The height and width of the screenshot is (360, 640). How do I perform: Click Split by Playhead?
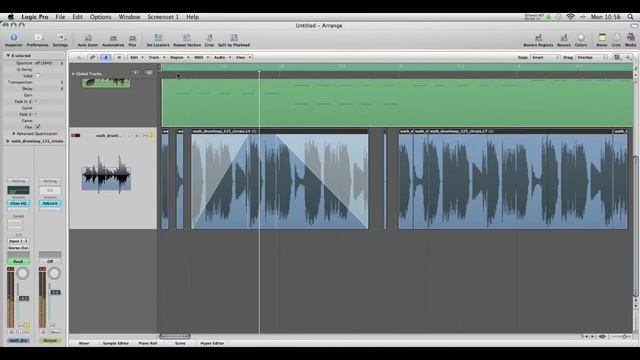(234, 40)
